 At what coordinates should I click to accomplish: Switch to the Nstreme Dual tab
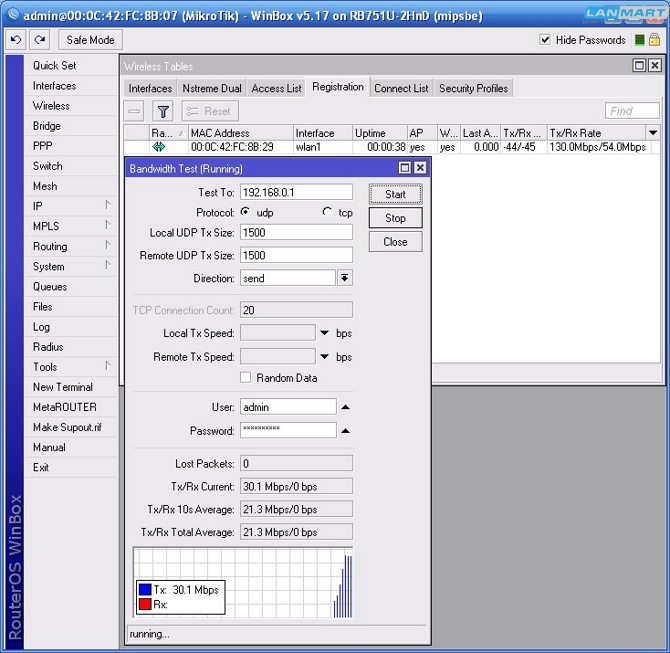(x=212, y=88)
